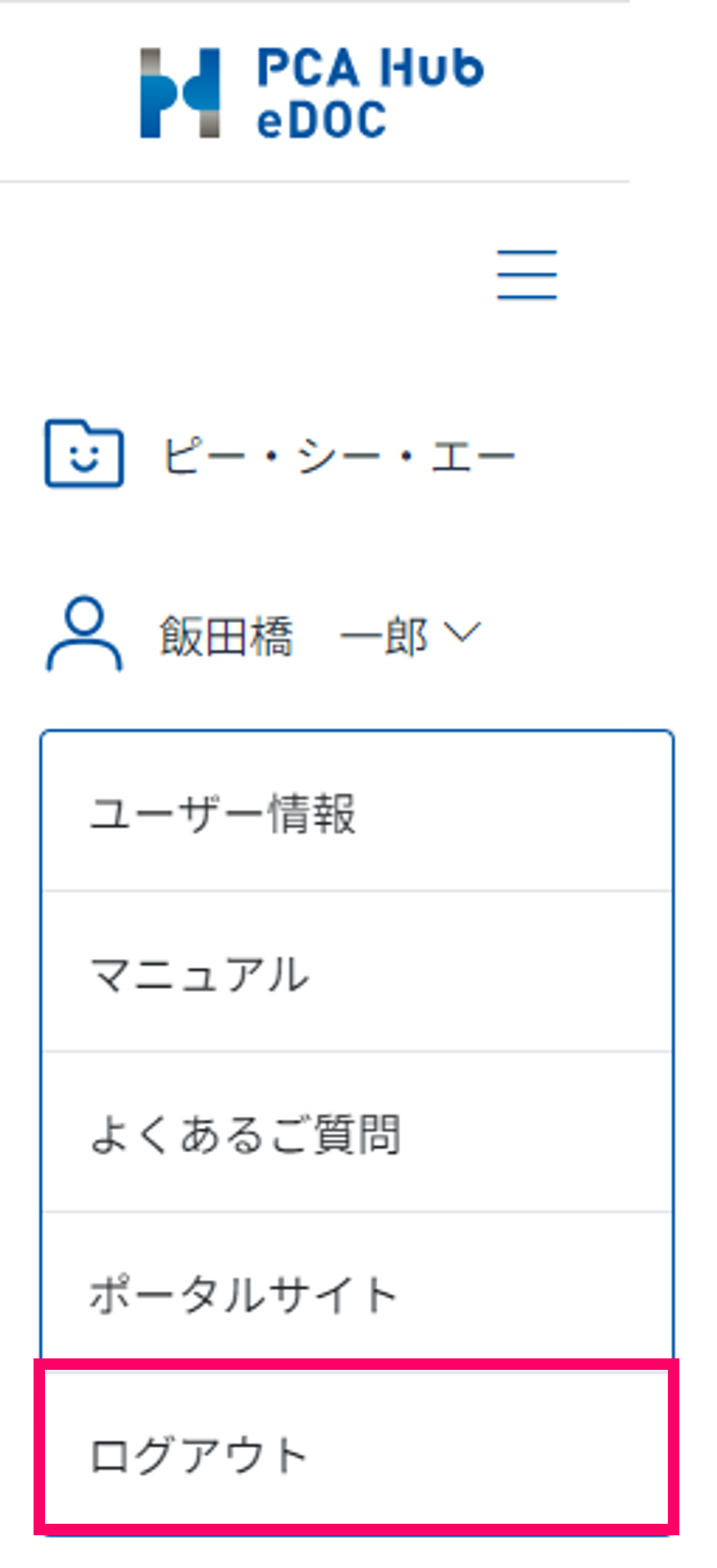Go to ポータルサイト
717x1568 pixels.
click(243, 1295)
